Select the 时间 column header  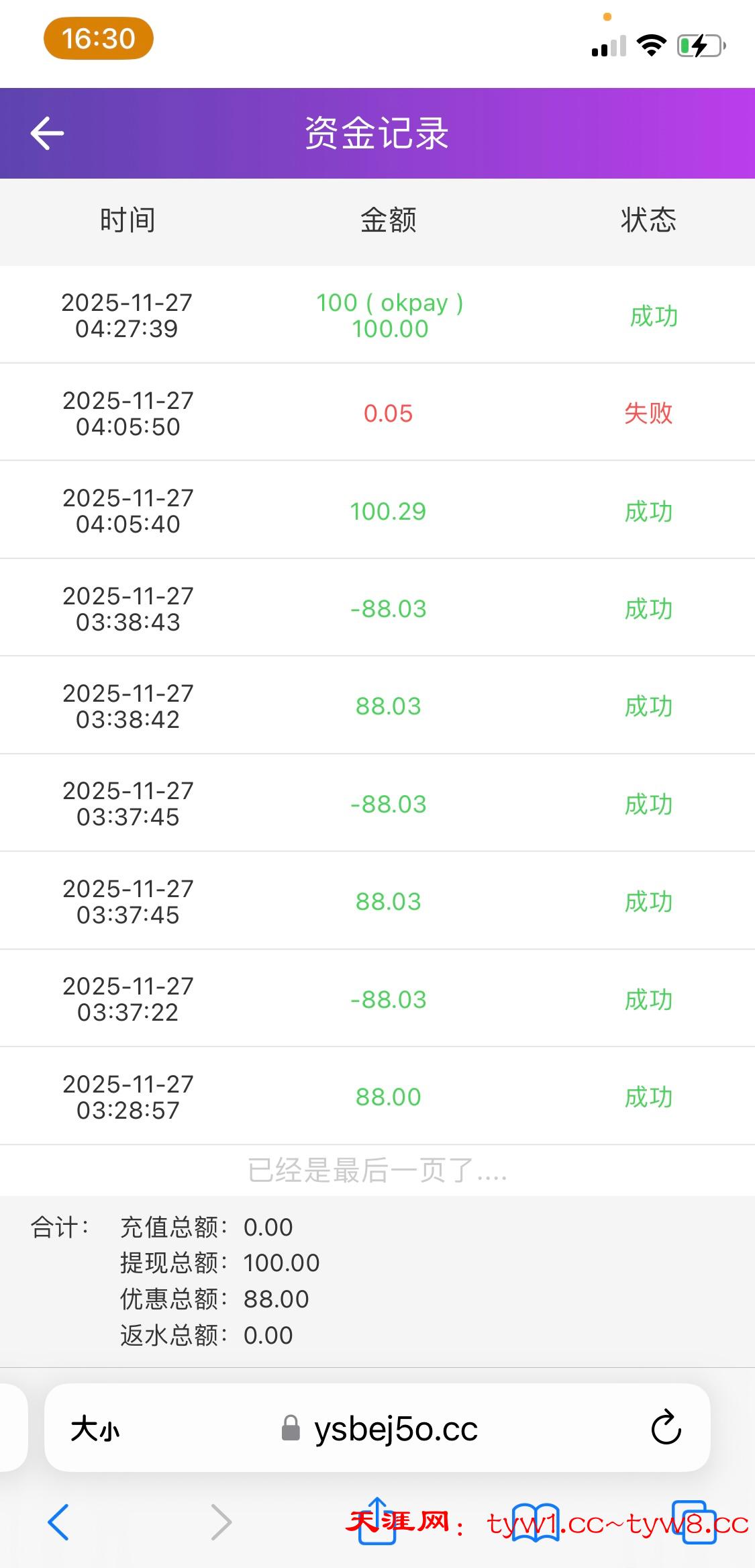click(x=128, y=220)
